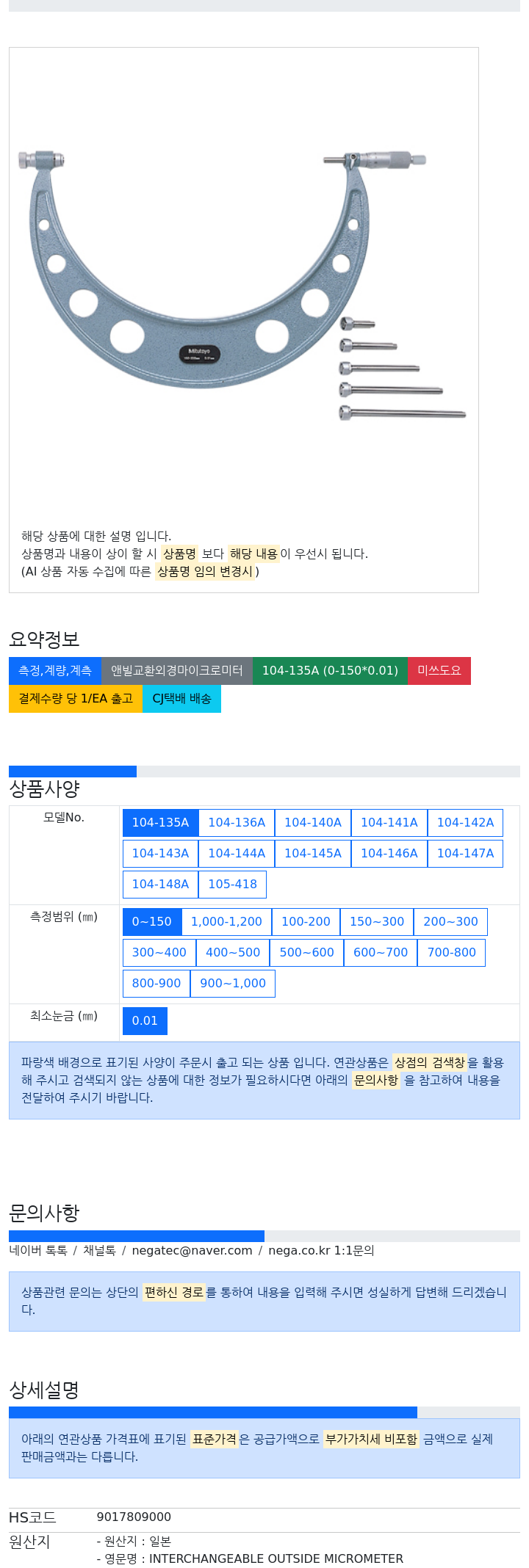Image resolution: width=529 pixels, height=1568 pixels.
Task: Click the negatec@naver.com email link
Action: tap(192, 1251)
